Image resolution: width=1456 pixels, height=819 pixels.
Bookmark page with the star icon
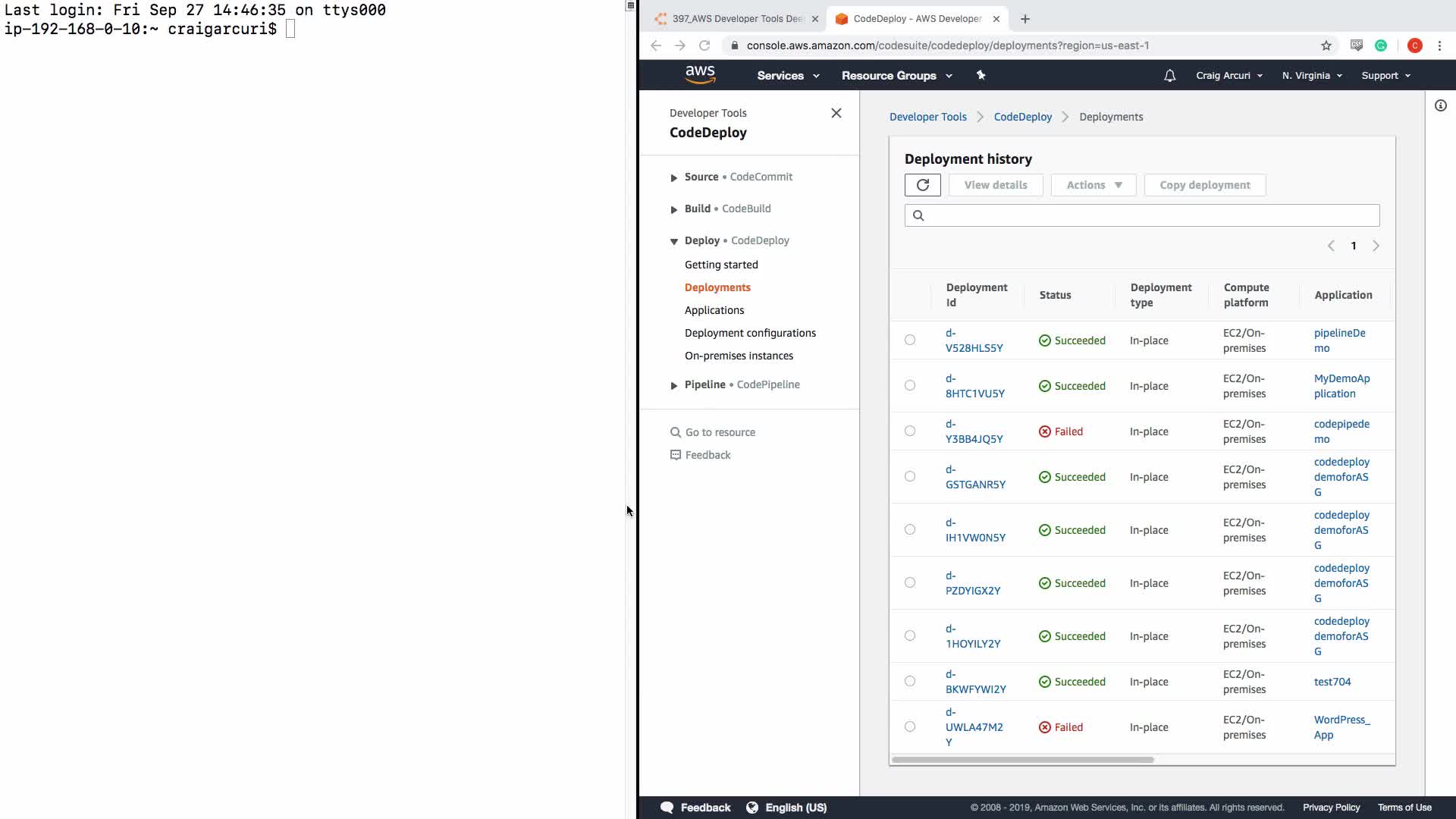(x=1326, y=45)
